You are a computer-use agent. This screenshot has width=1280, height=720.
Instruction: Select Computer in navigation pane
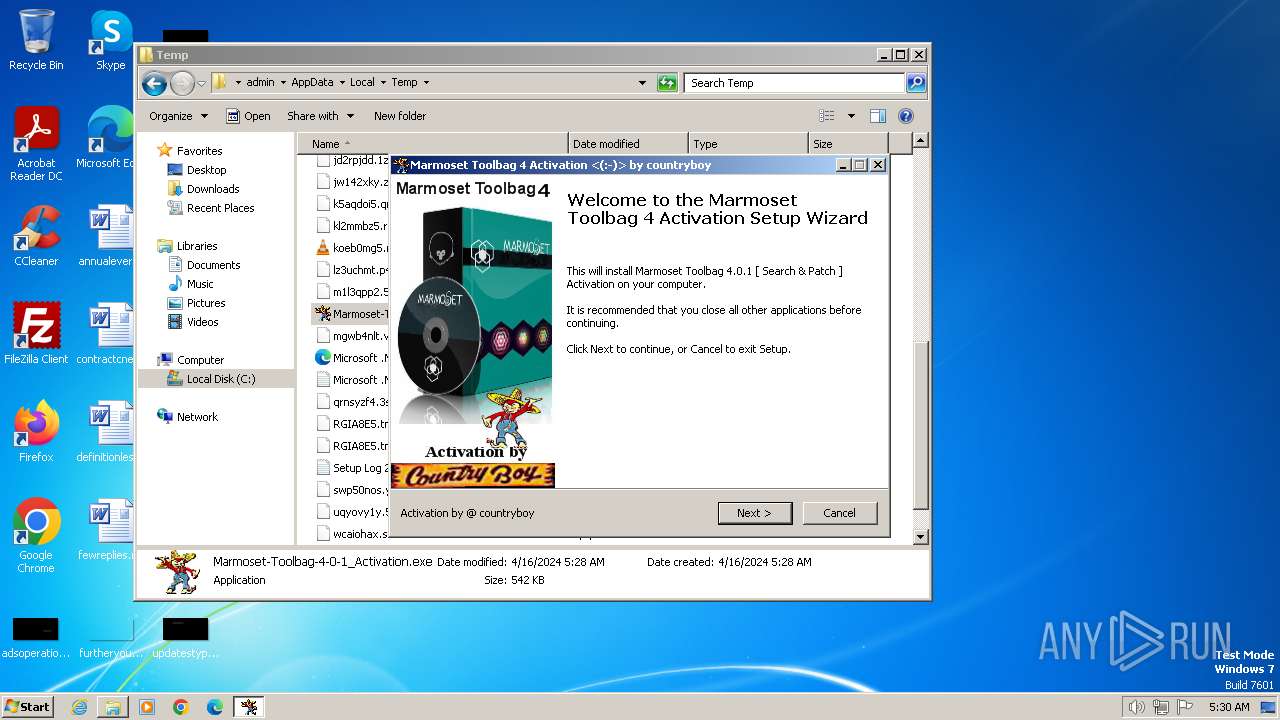pyautogui.click(x=200, y=360)
